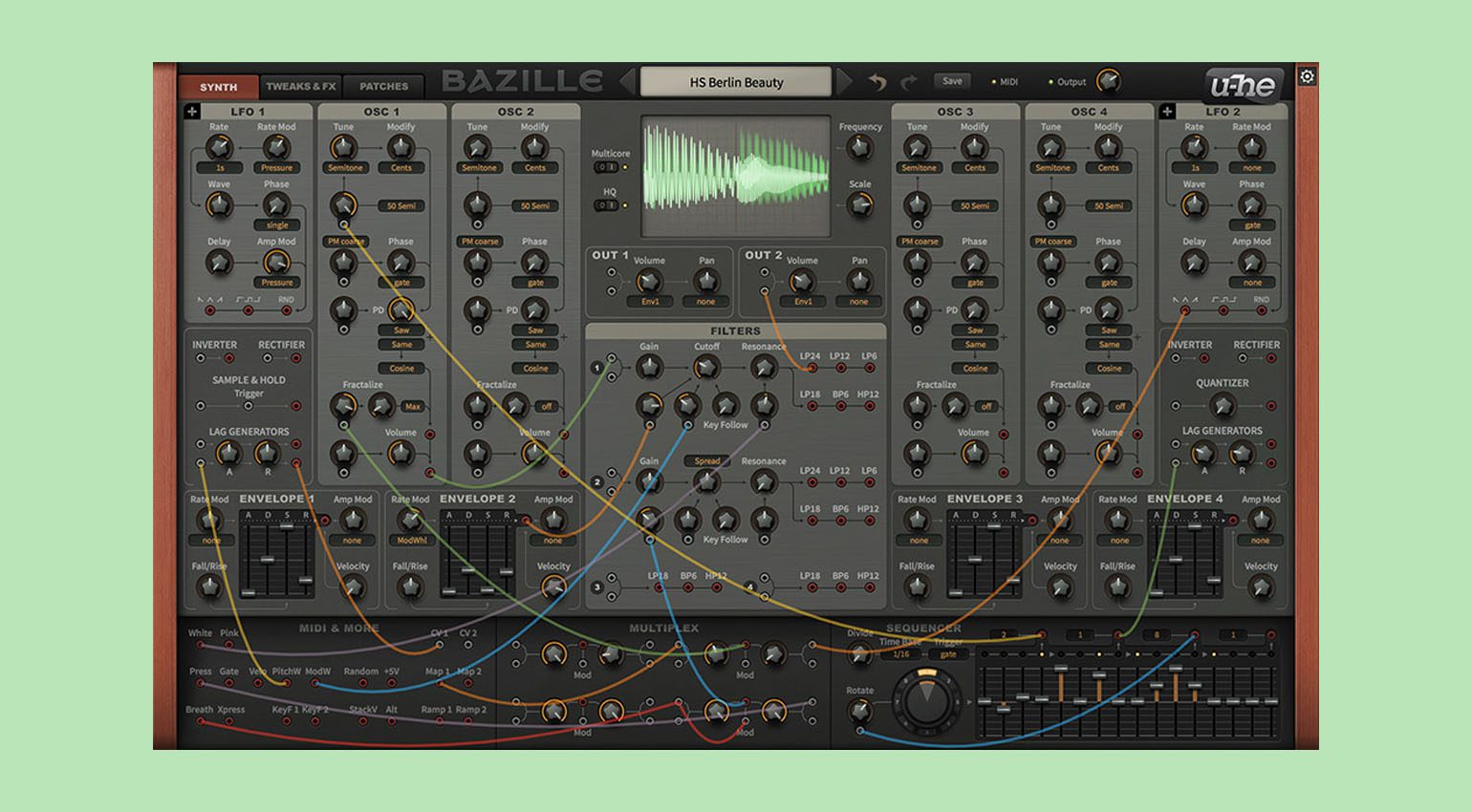The image size is (1472, 812).
Task: Open settings with the gear icon
Action: point(1308,76)
